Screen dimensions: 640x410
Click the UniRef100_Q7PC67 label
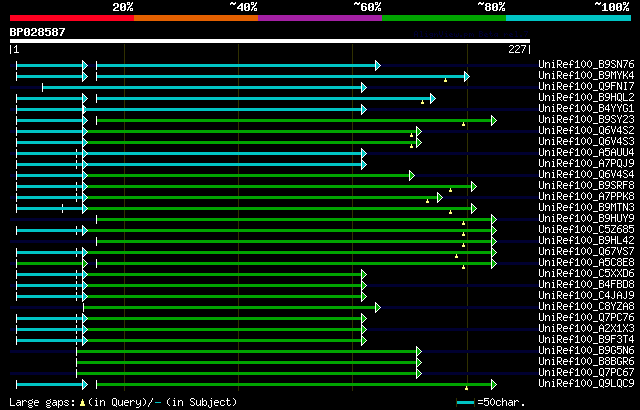[586, 373]
